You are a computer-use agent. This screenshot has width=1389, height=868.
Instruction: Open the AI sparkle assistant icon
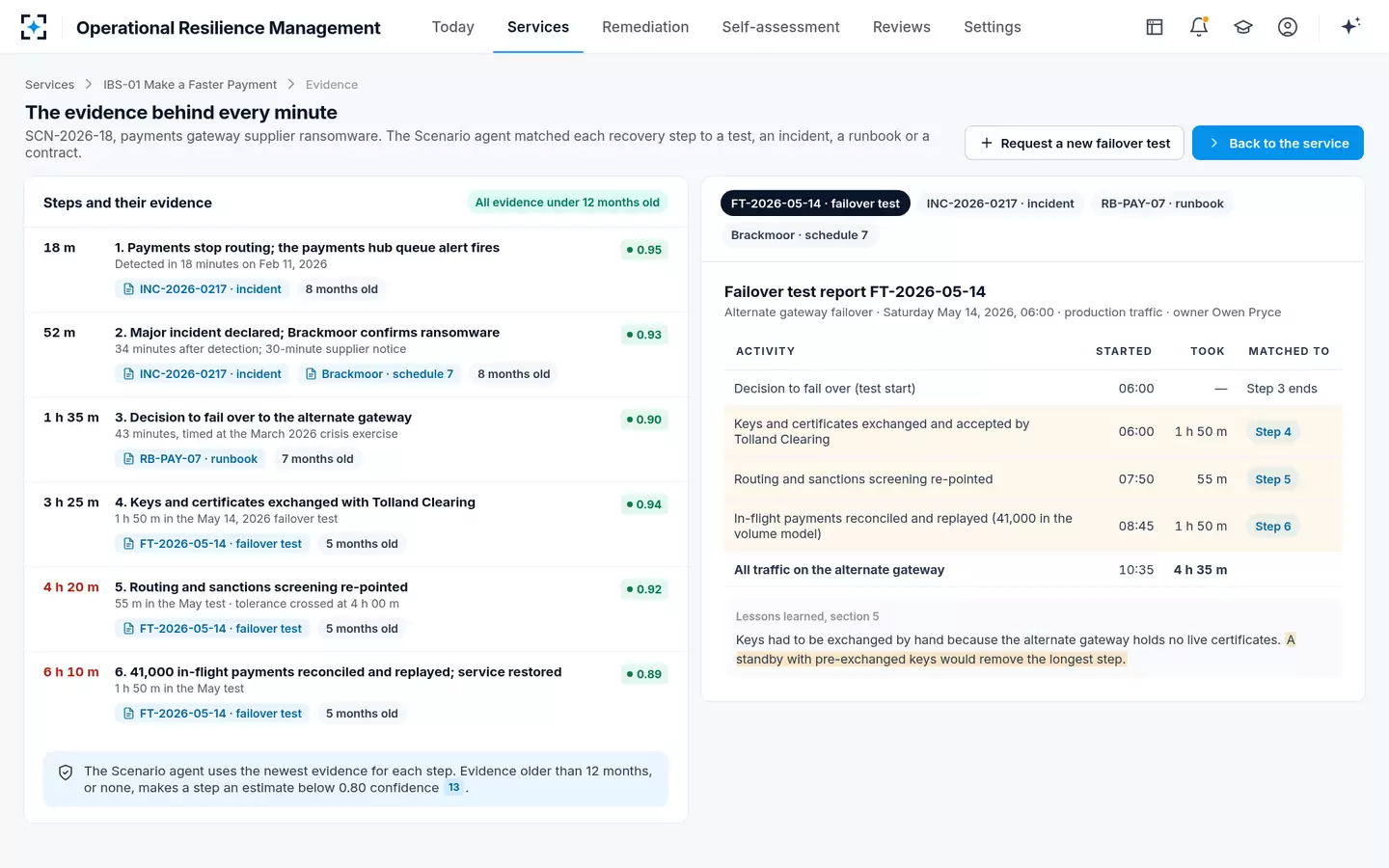[x=1350, y=26]
